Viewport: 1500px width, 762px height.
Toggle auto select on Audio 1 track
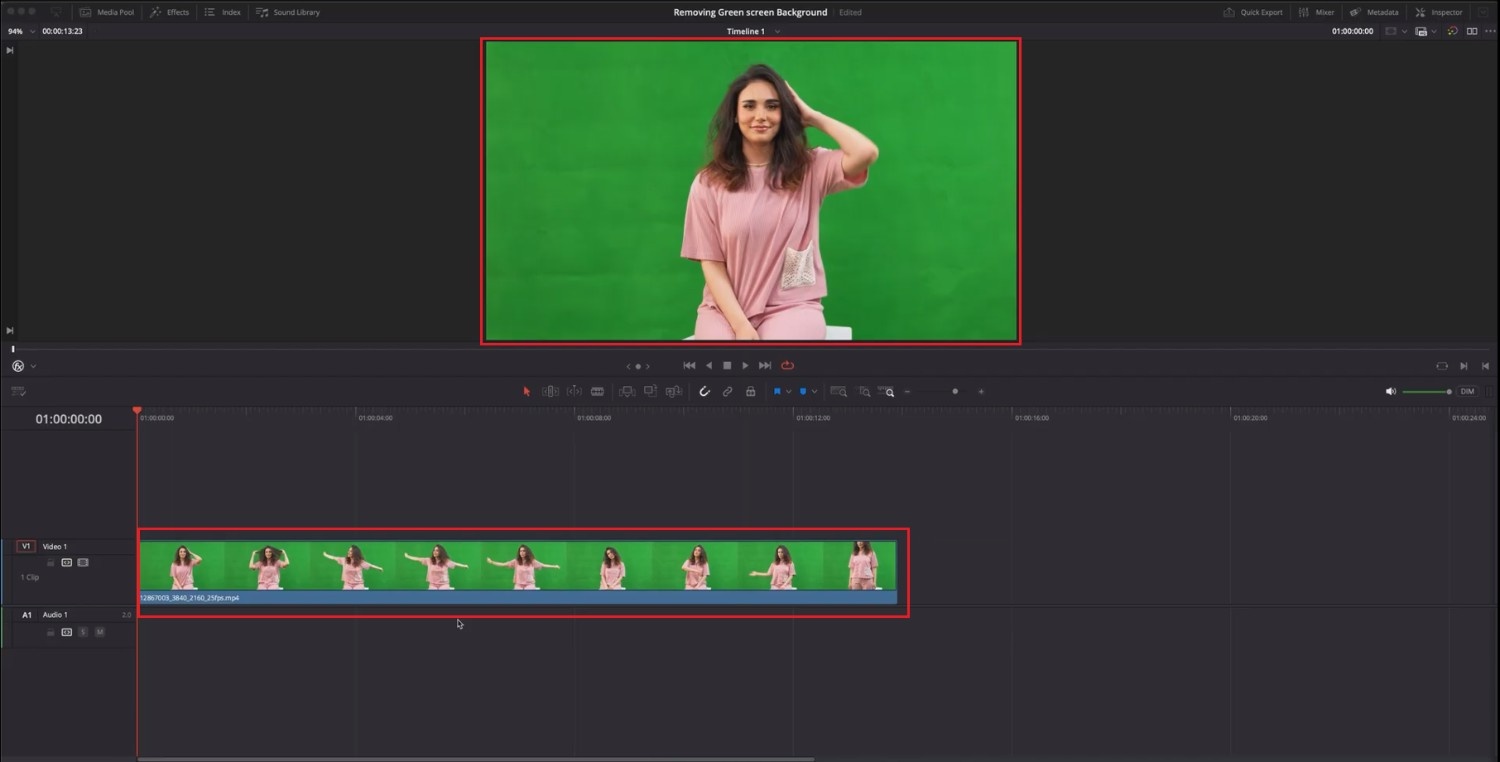pos(67,632)
